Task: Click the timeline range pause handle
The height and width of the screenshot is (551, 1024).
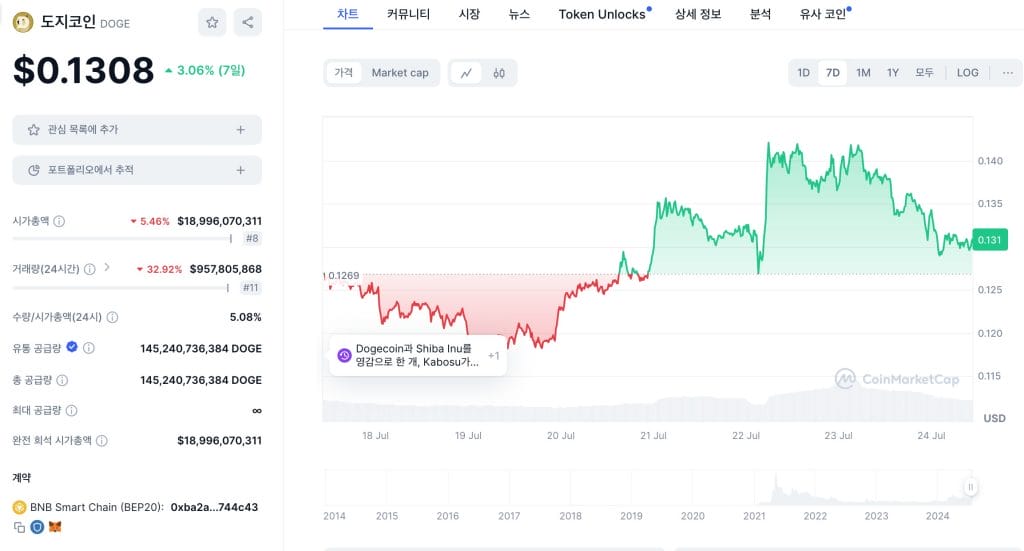Action: pos(970,487)
